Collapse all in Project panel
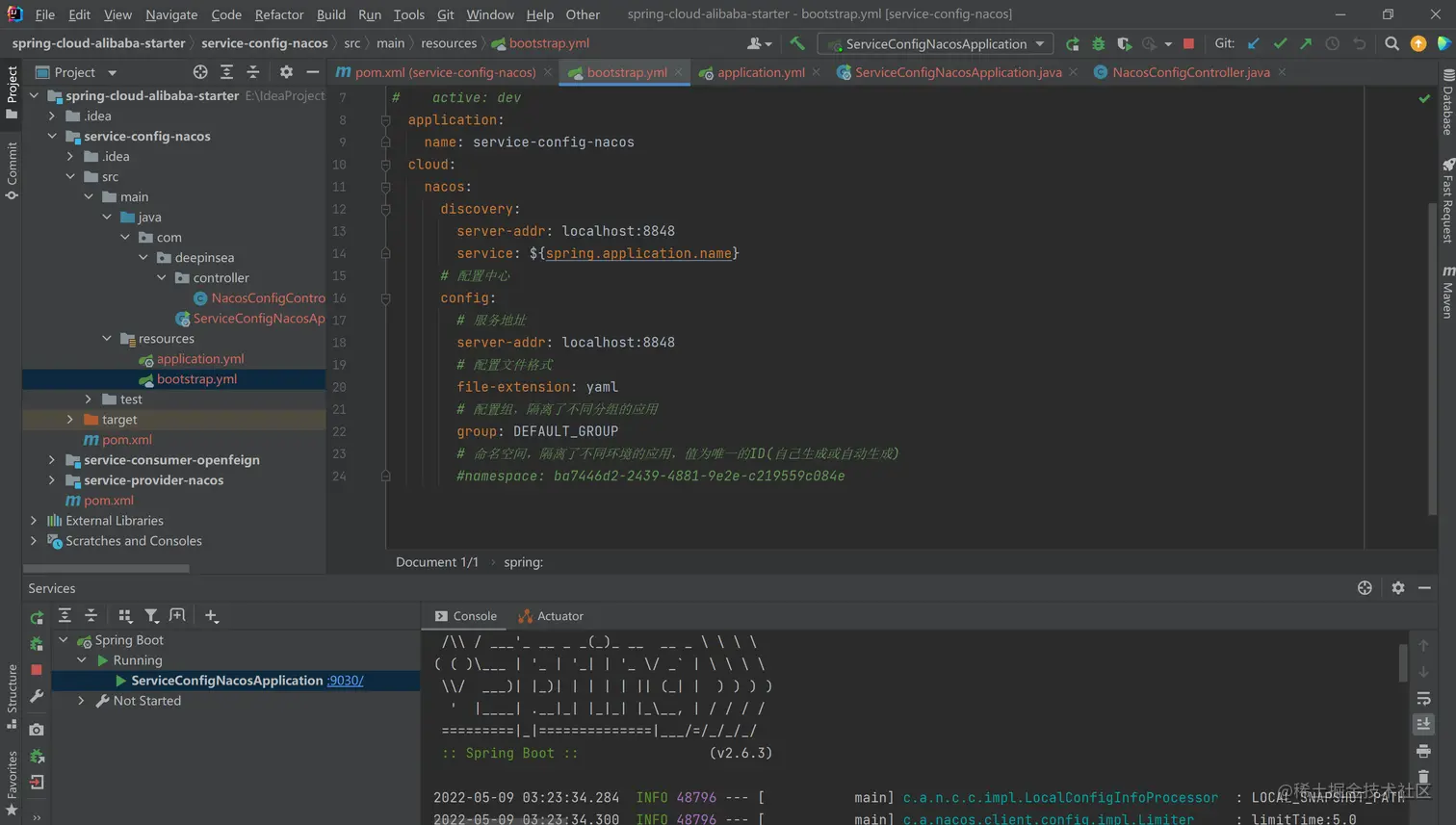The height and width of the screenshot is (825, 1456). [253, 72]
